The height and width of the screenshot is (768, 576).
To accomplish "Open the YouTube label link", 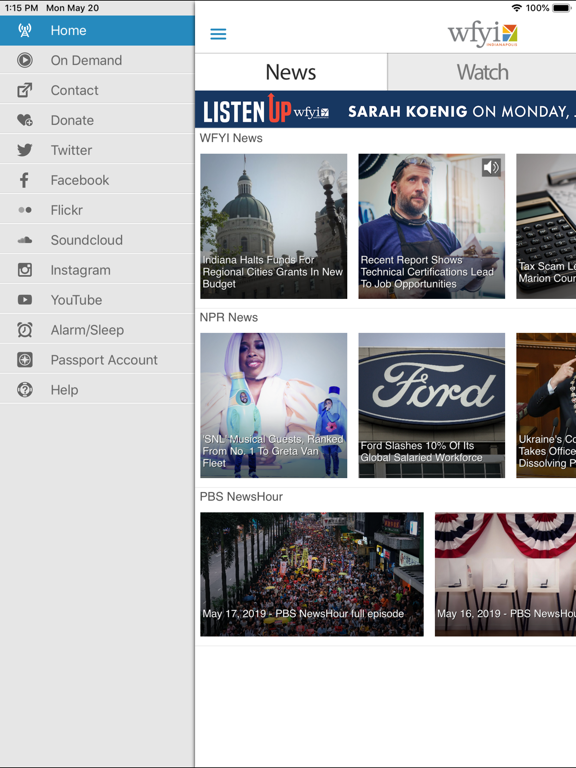I will tap(76, 300).
